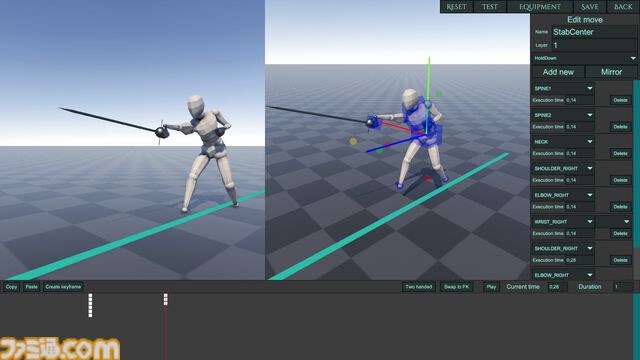The image size is (640, 360).
Task: Click the Add new button
Action: pyautogui.click(x=558, y=72)
